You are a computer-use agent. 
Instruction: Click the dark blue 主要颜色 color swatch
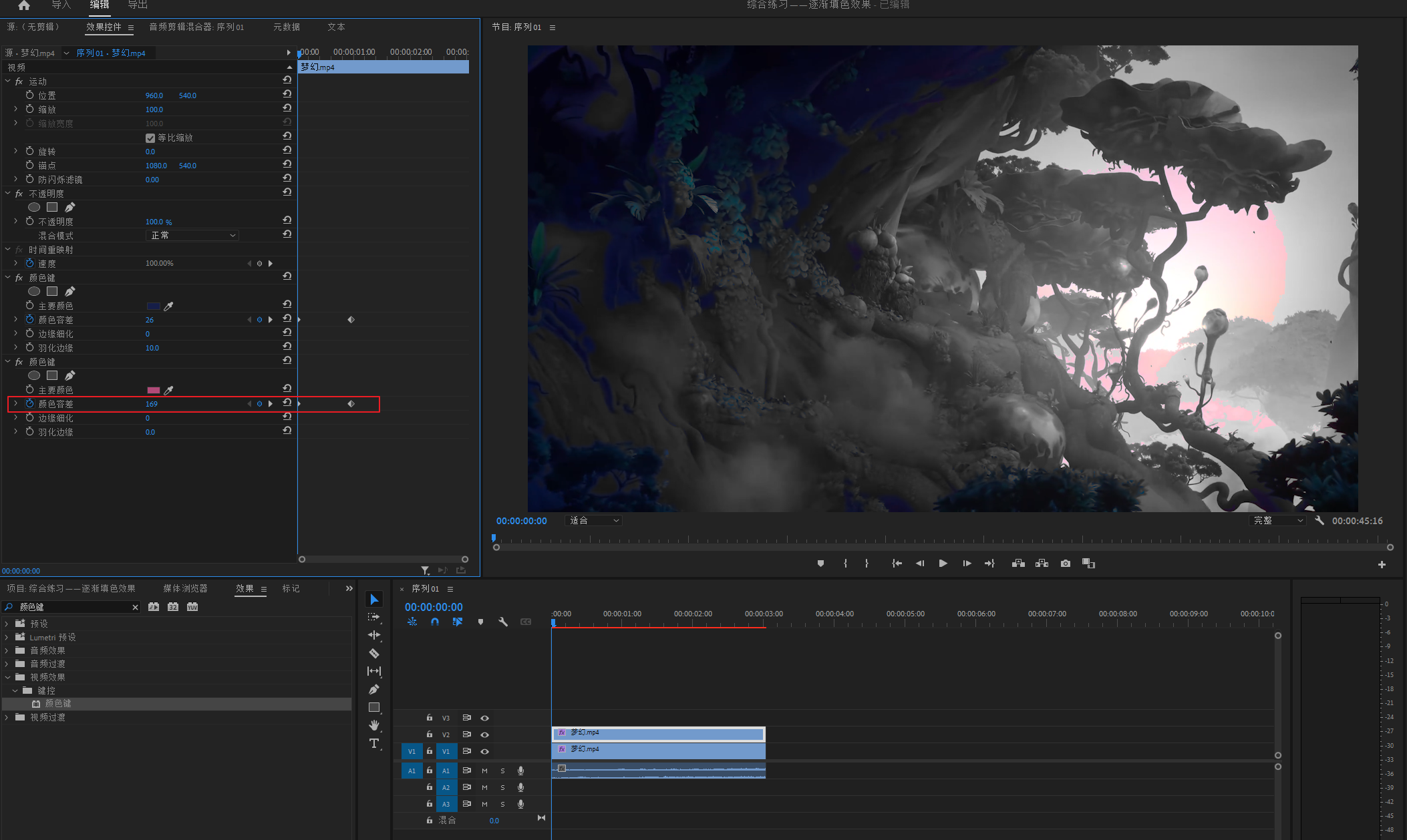click(153, 306)
